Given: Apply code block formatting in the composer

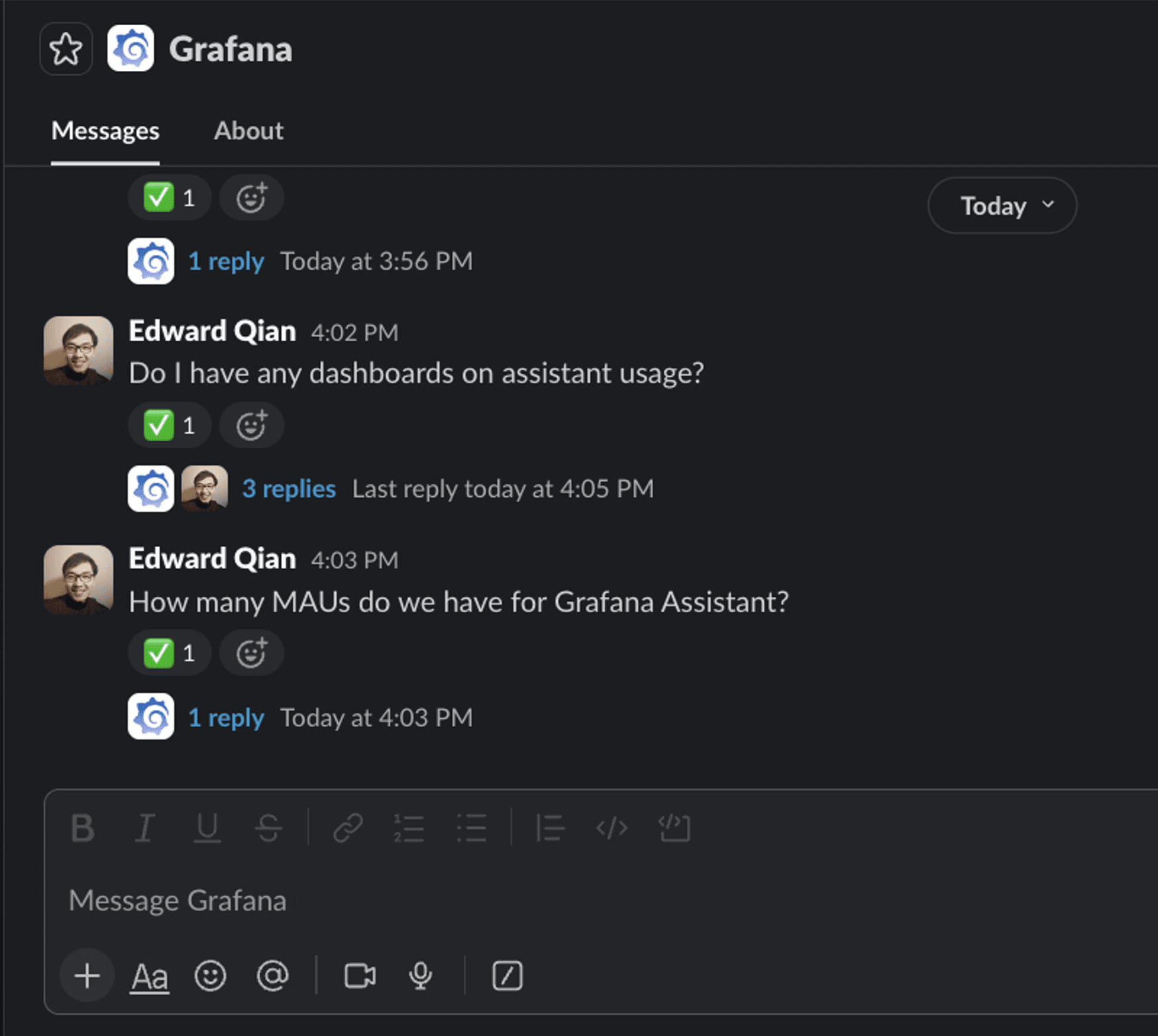Looking at the screenshot, I should click(675, 827).
